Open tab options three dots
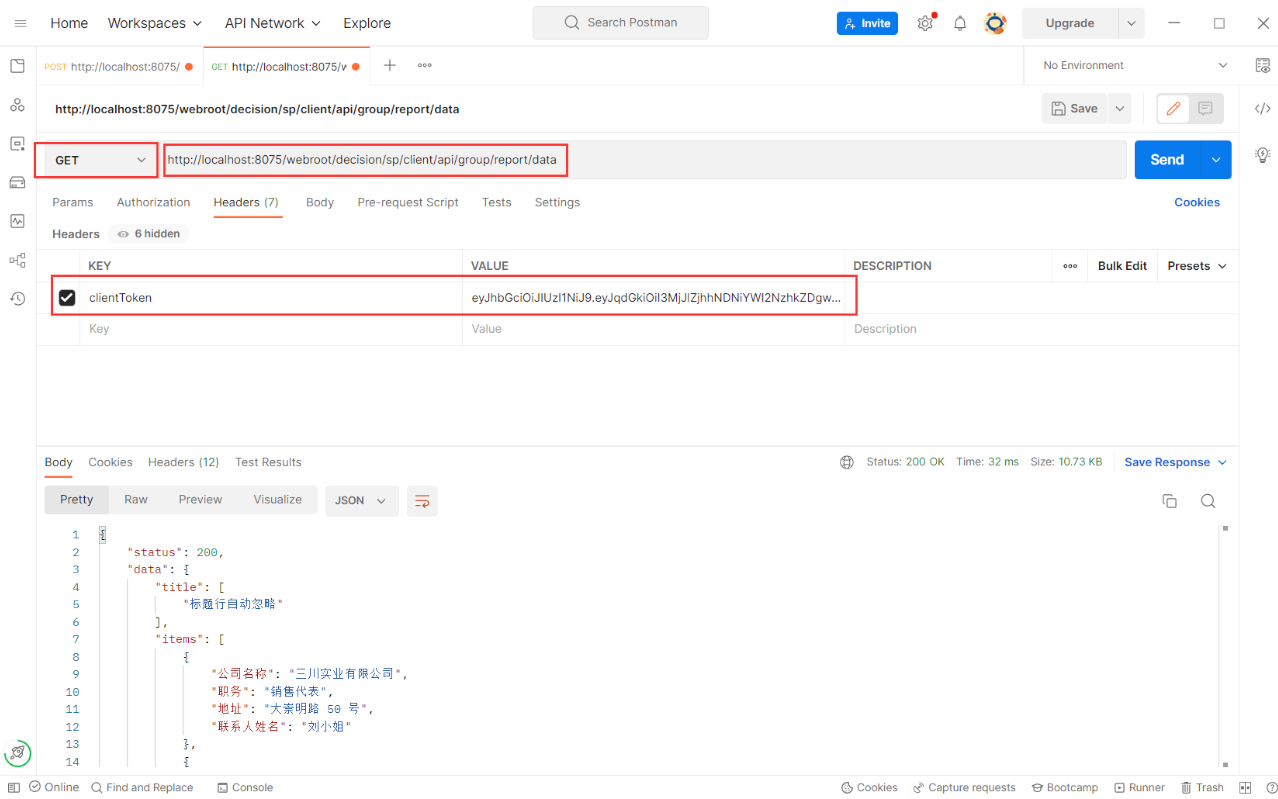 (425, 65)
